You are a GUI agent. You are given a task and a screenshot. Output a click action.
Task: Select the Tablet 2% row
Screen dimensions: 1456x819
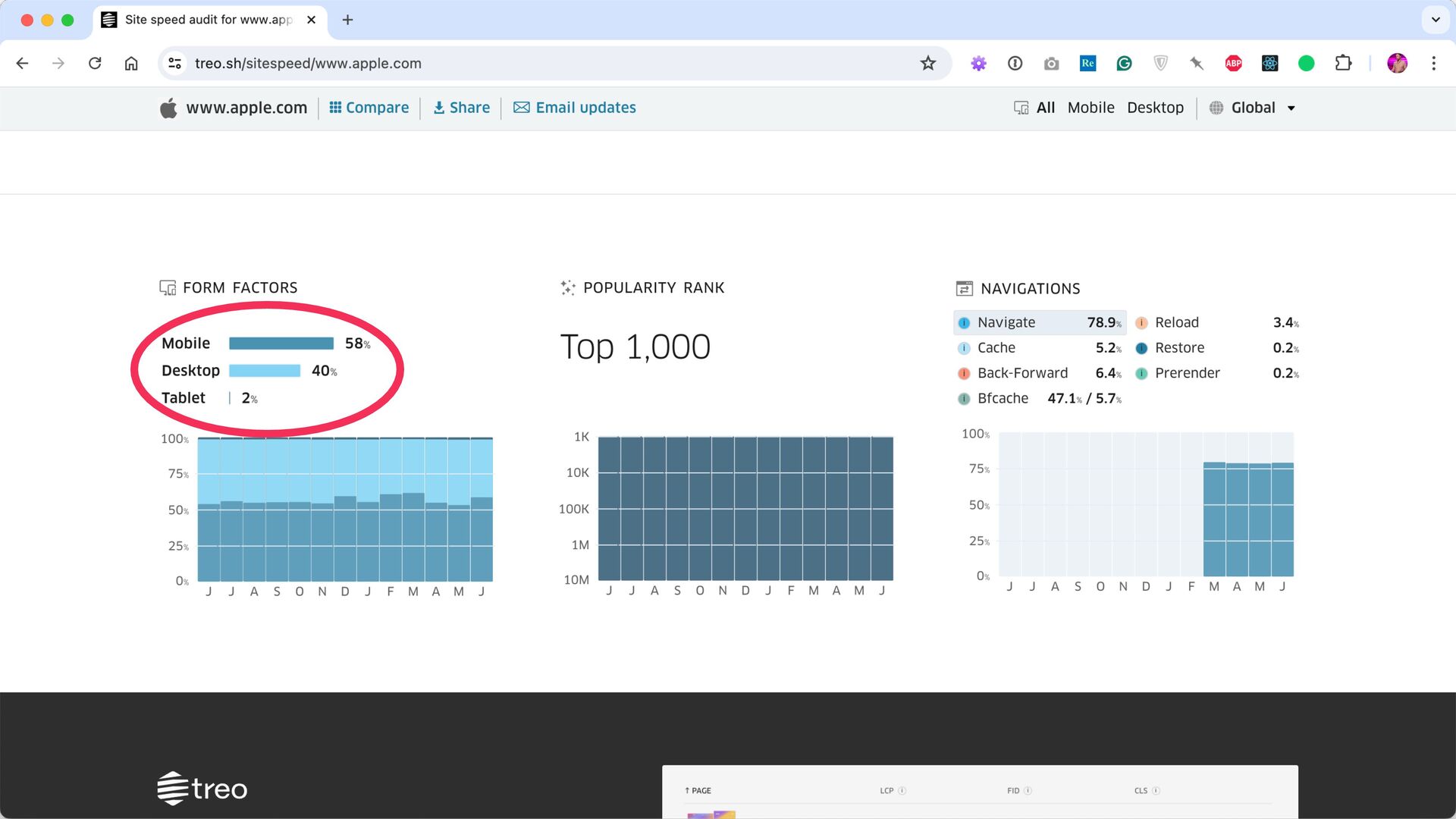click(x=209, y=398)
